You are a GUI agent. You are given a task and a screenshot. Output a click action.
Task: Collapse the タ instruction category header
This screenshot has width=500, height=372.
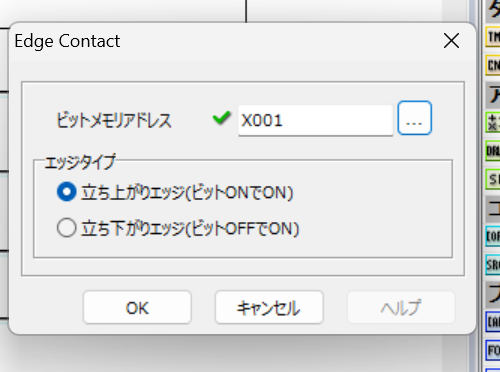coord(493,9)
